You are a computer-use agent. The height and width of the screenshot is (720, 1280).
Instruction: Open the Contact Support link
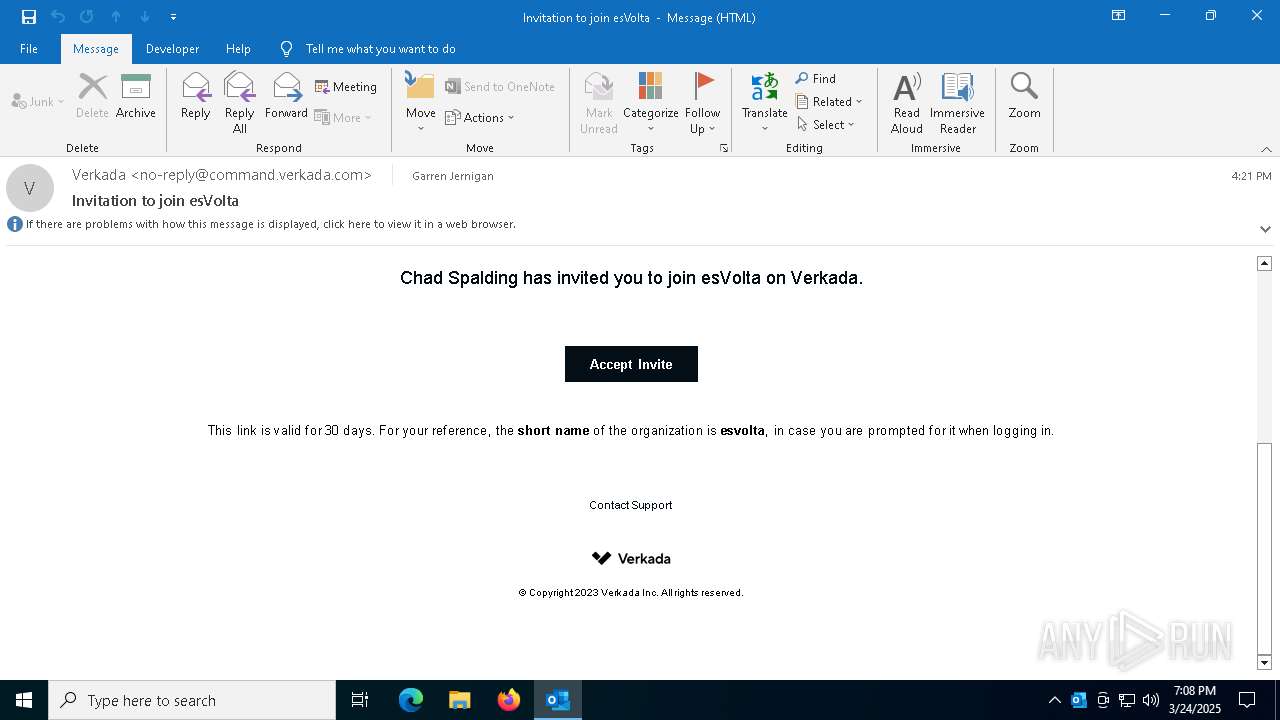(631, 505)
